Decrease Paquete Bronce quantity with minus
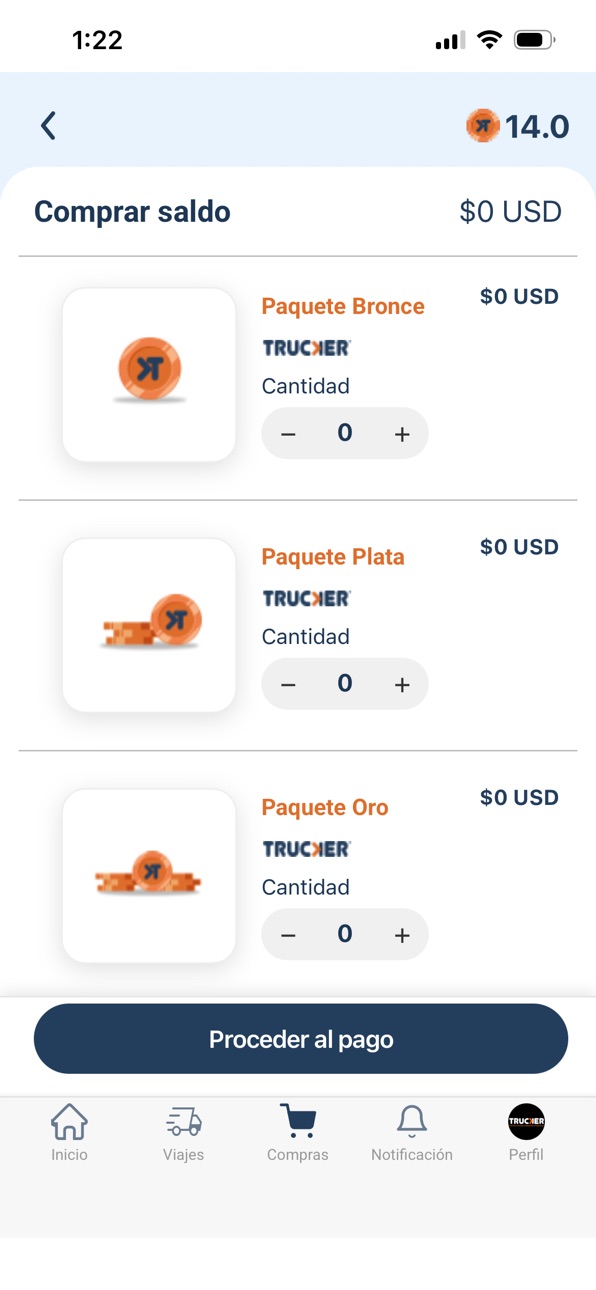This screenshot has width=596, height=1290. click(x=288, y=434)
